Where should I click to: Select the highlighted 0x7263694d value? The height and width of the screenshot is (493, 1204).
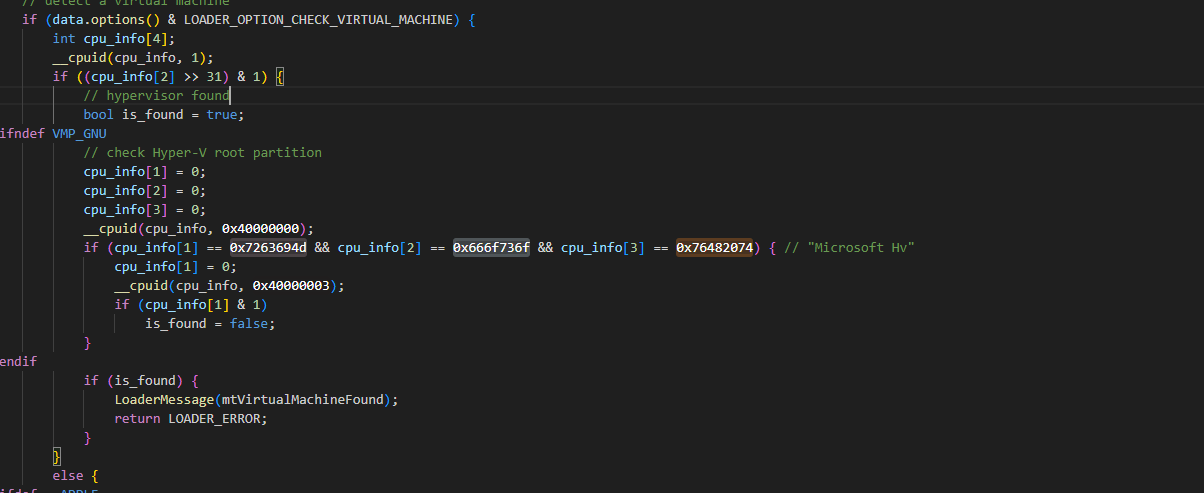point(268,248)
